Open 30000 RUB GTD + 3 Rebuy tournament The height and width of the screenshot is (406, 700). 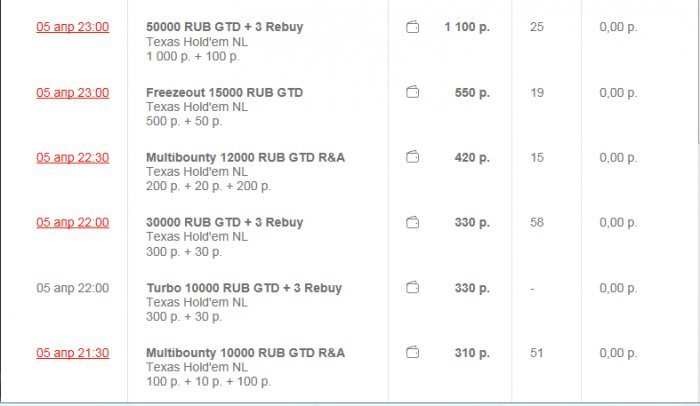click(224, 223)
